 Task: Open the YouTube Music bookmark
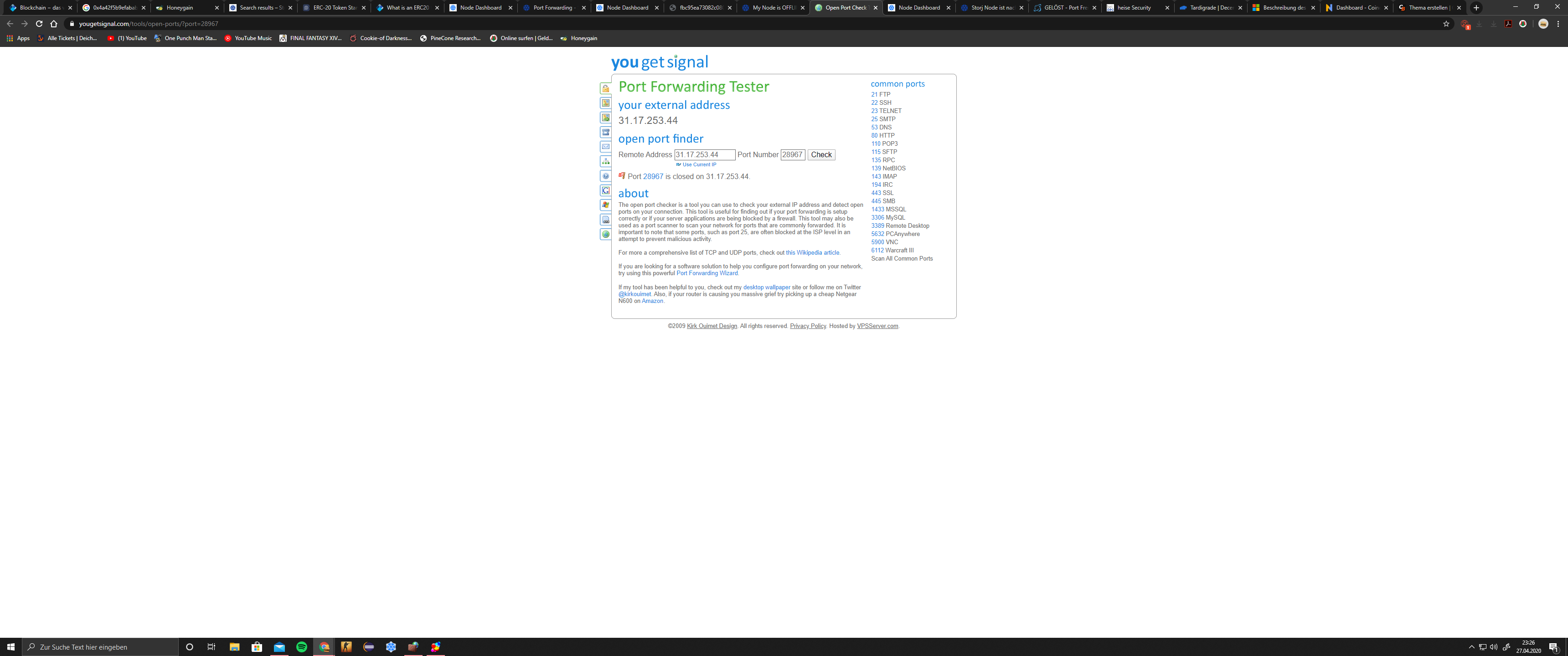(x=248, y=38)
